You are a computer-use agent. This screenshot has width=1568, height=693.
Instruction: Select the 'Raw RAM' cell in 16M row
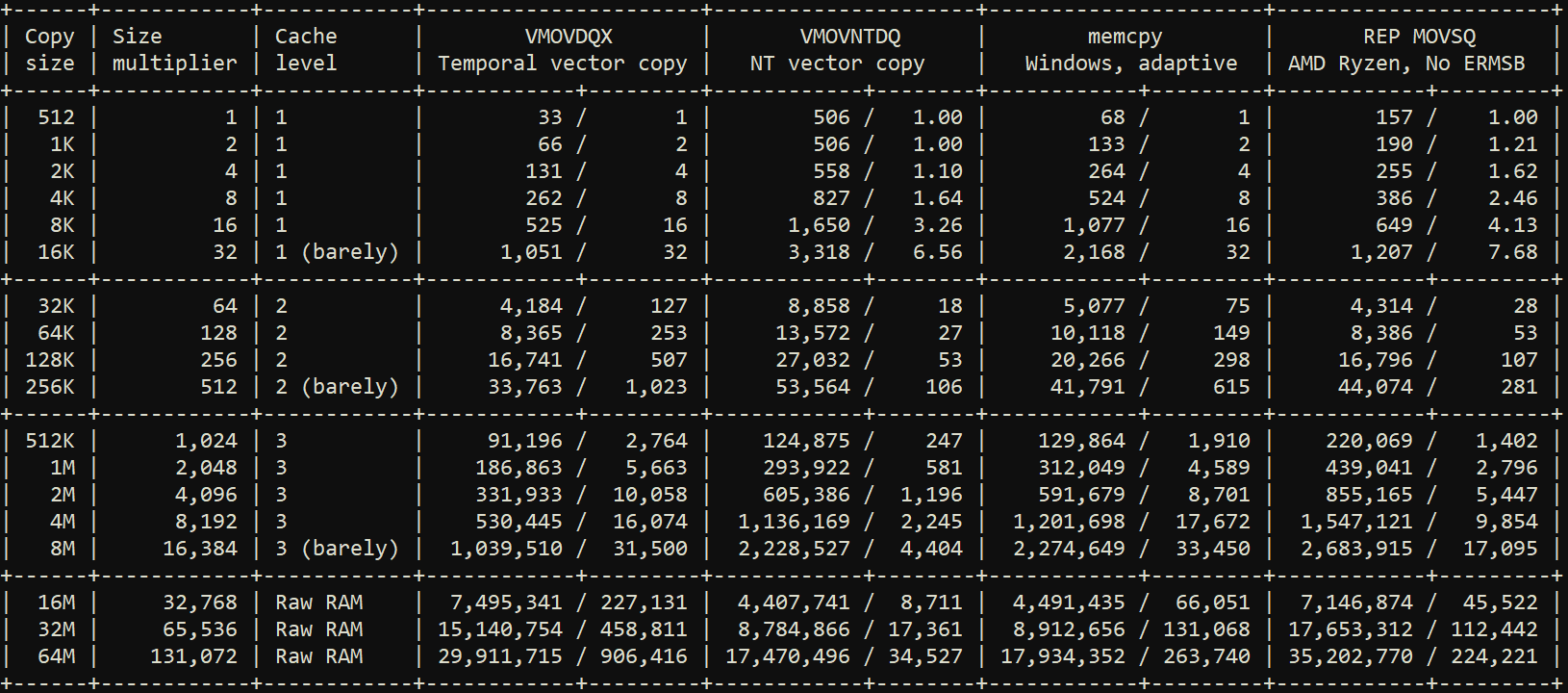(319, 603)
